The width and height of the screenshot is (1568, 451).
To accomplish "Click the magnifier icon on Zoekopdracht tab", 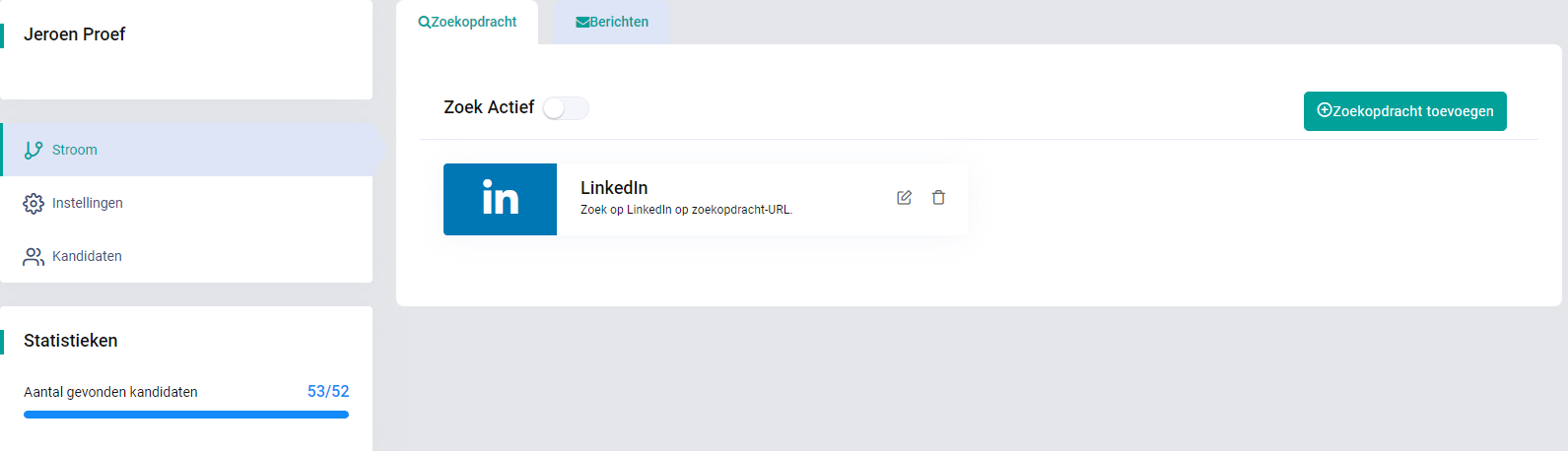I will tap(424, 22).
